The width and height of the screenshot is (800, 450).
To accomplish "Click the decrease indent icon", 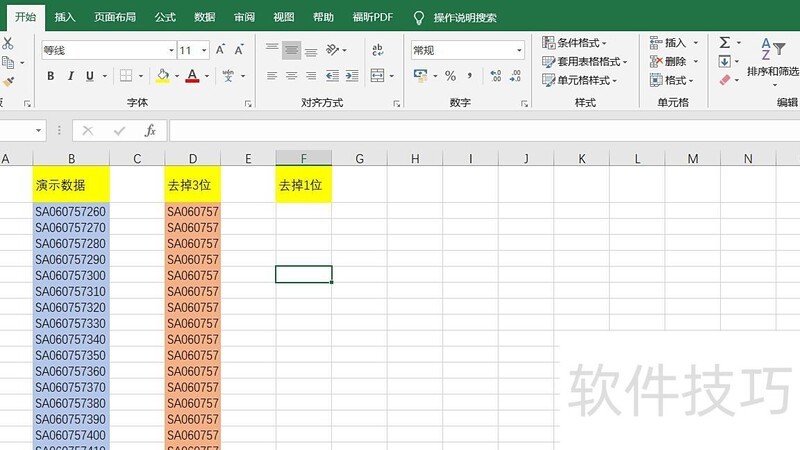I will point(333,76).
